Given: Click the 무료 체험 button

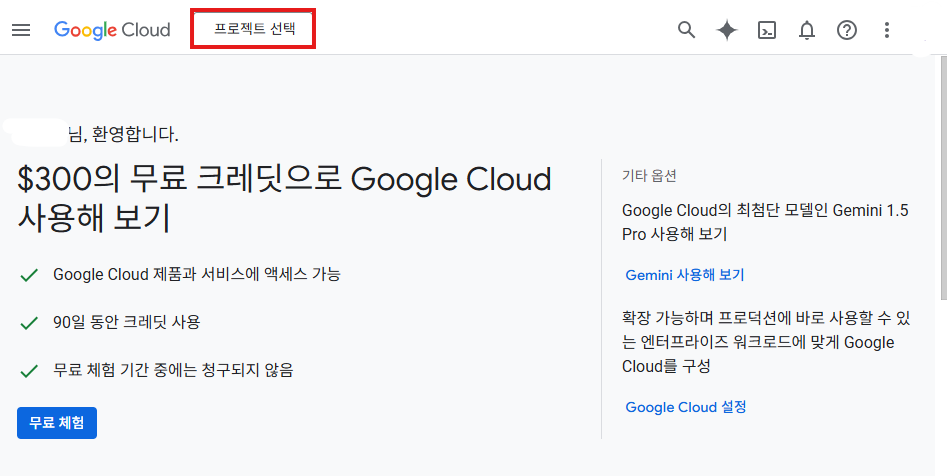Looking at the screenshot, I should tap(57, 423).
